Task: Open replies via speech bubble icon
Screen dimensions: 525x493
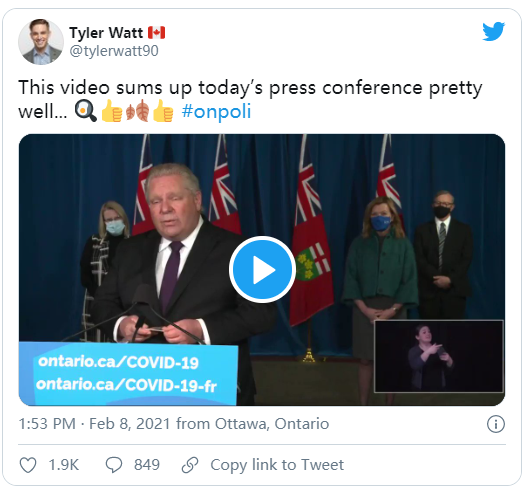Action: (x=114, y=465)
